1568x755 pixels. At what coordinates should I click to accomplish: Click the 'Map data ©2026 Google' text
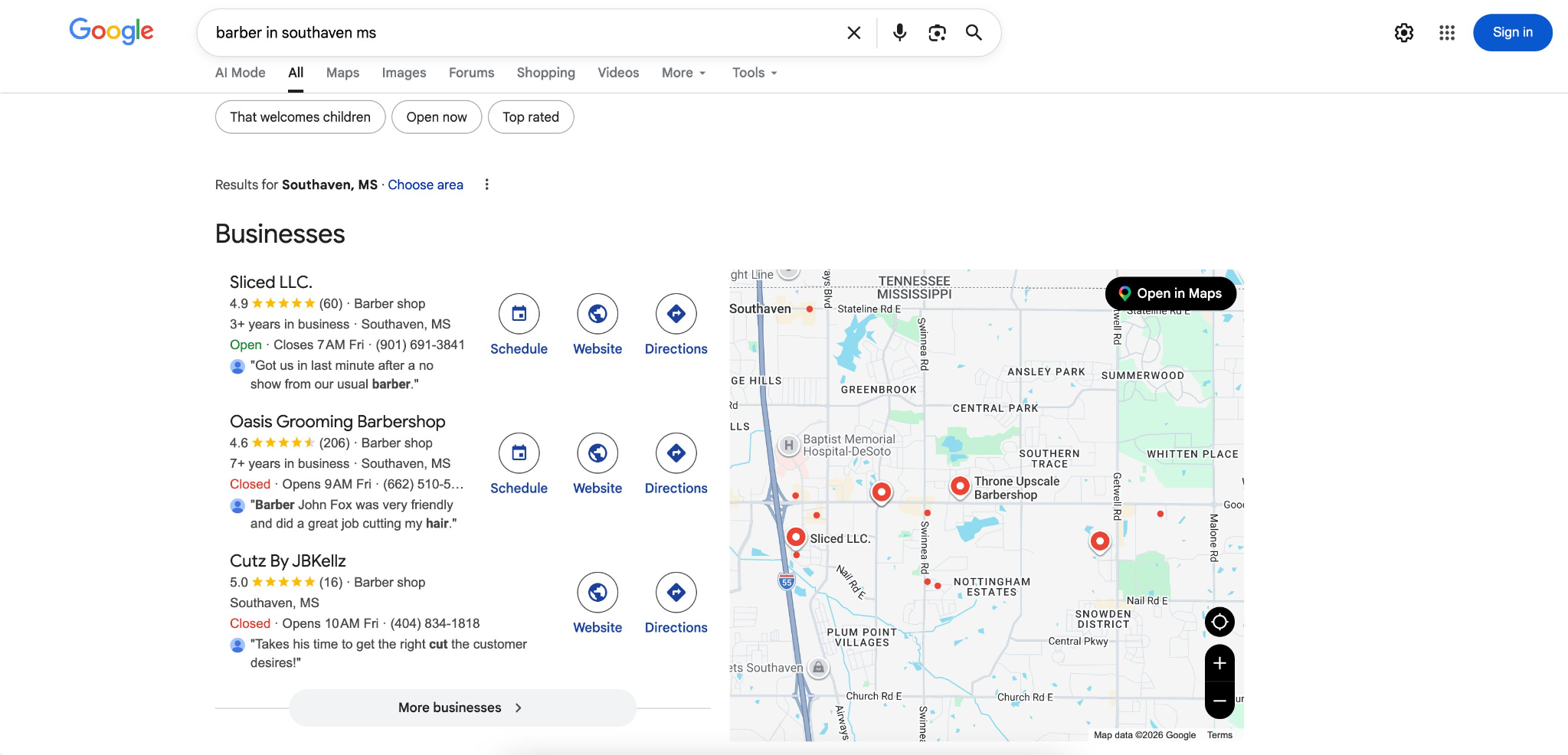pyautogui.click(x=1144, y=735)
